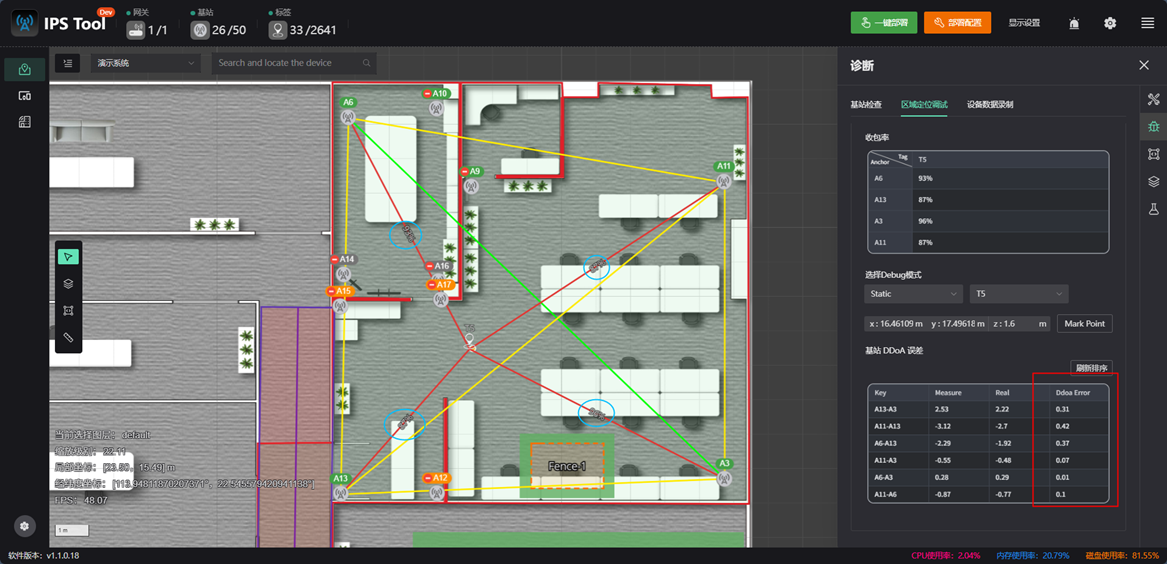Screen dimensions: 1167x564
Task: Select anchor A10 on the map
Action: pos(437,109)
